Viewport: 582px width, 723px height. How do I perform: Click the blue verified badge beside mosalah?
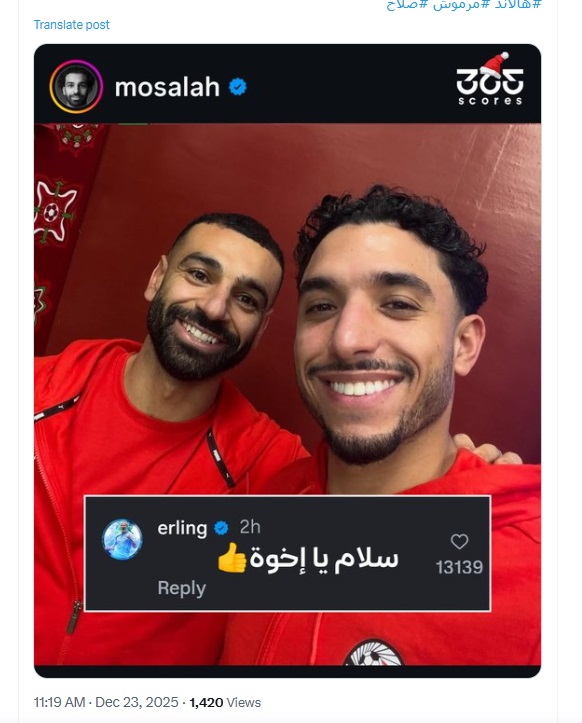pyautogui.click(x=238, y=87)
